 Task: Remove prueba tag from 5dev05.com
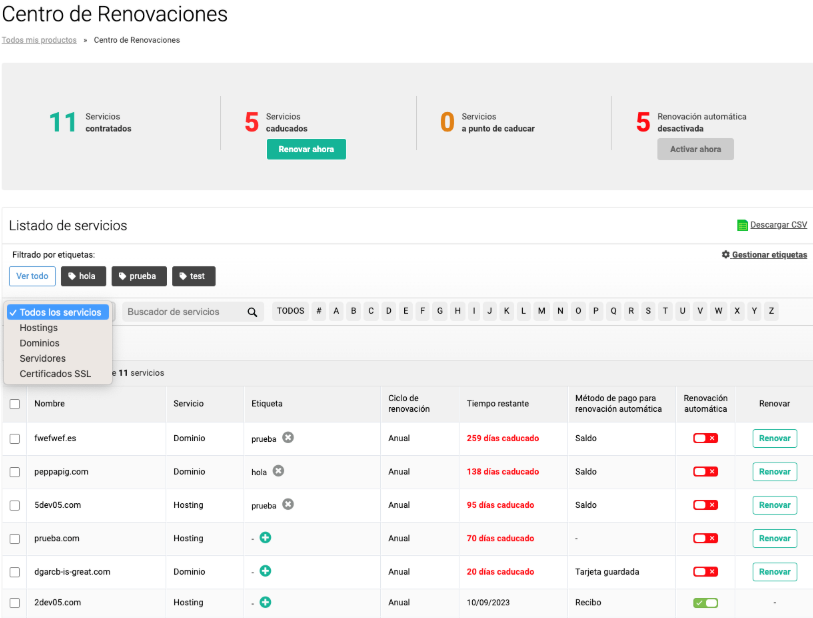(x=288, y=504)
